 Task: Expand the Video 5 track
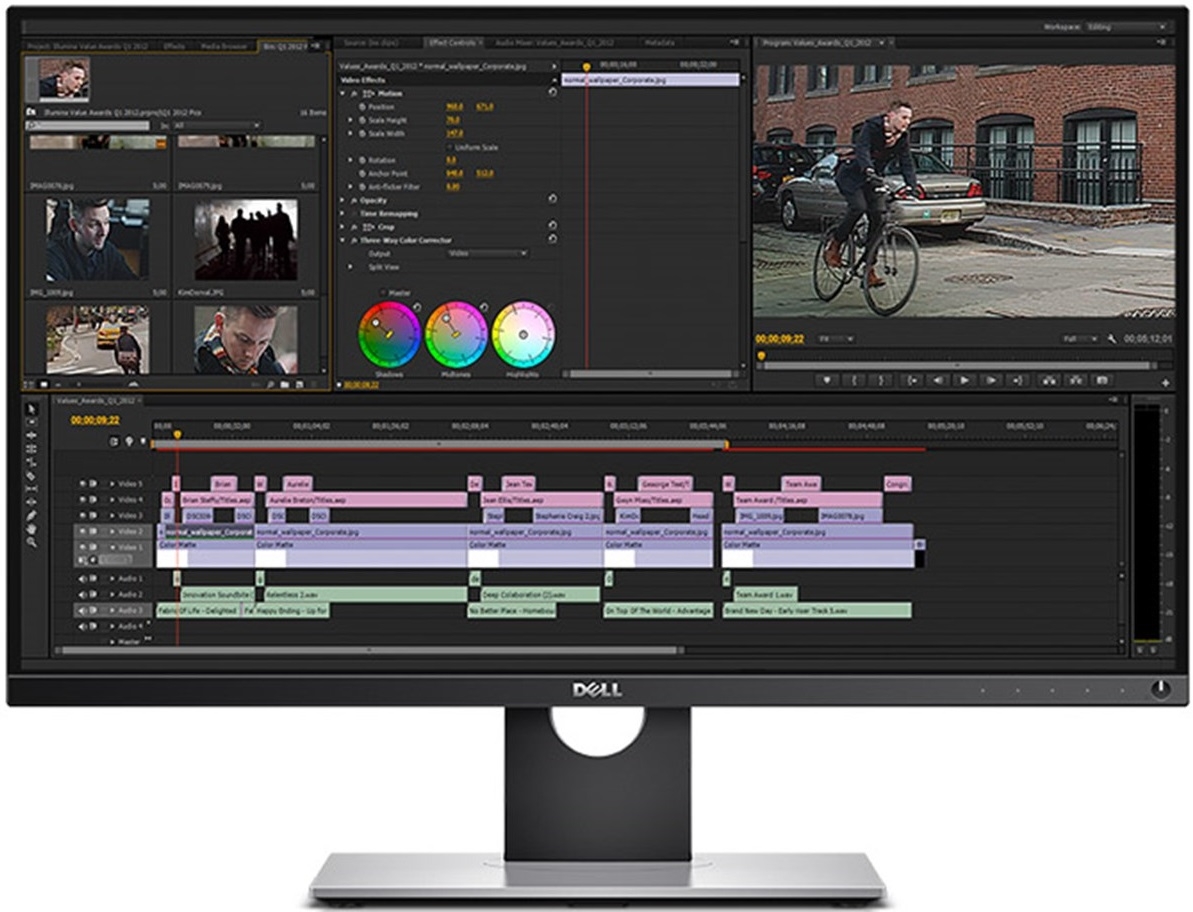point(112,484)
